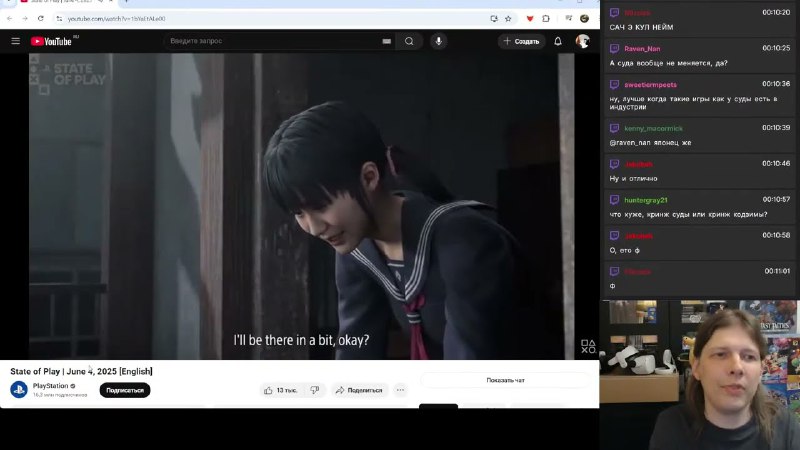The width and height of the screenshot is (800, 450).
Task: Open the YouTube hamburger guide menu
Action: (16, 41)
